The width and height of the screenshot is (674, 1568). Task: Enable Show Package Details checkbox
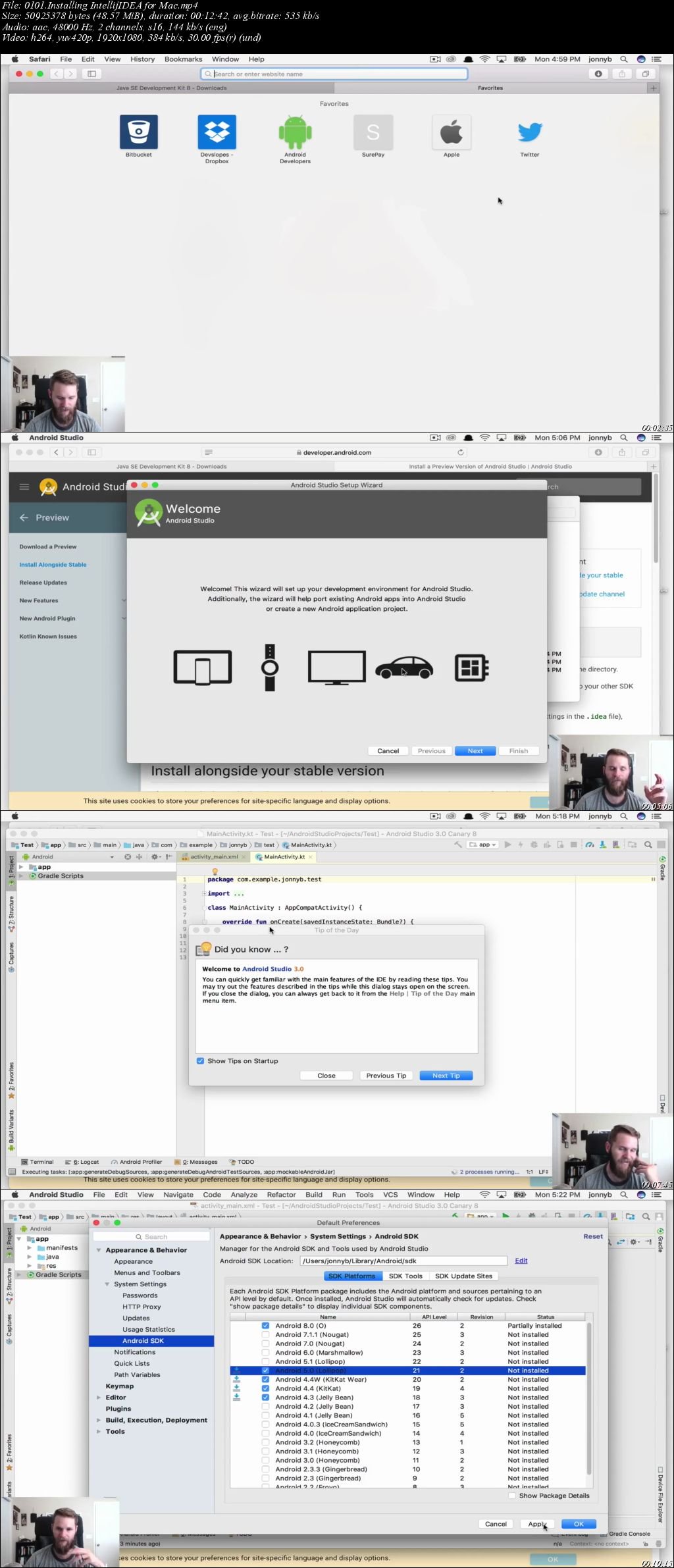(x=512, y=1496)
